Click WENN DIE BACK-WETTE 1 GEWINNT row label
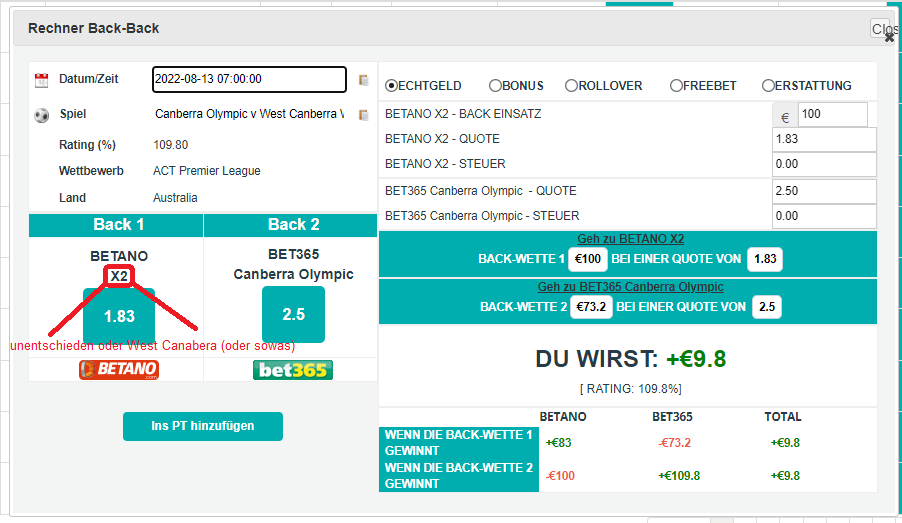 click(458, 443)
